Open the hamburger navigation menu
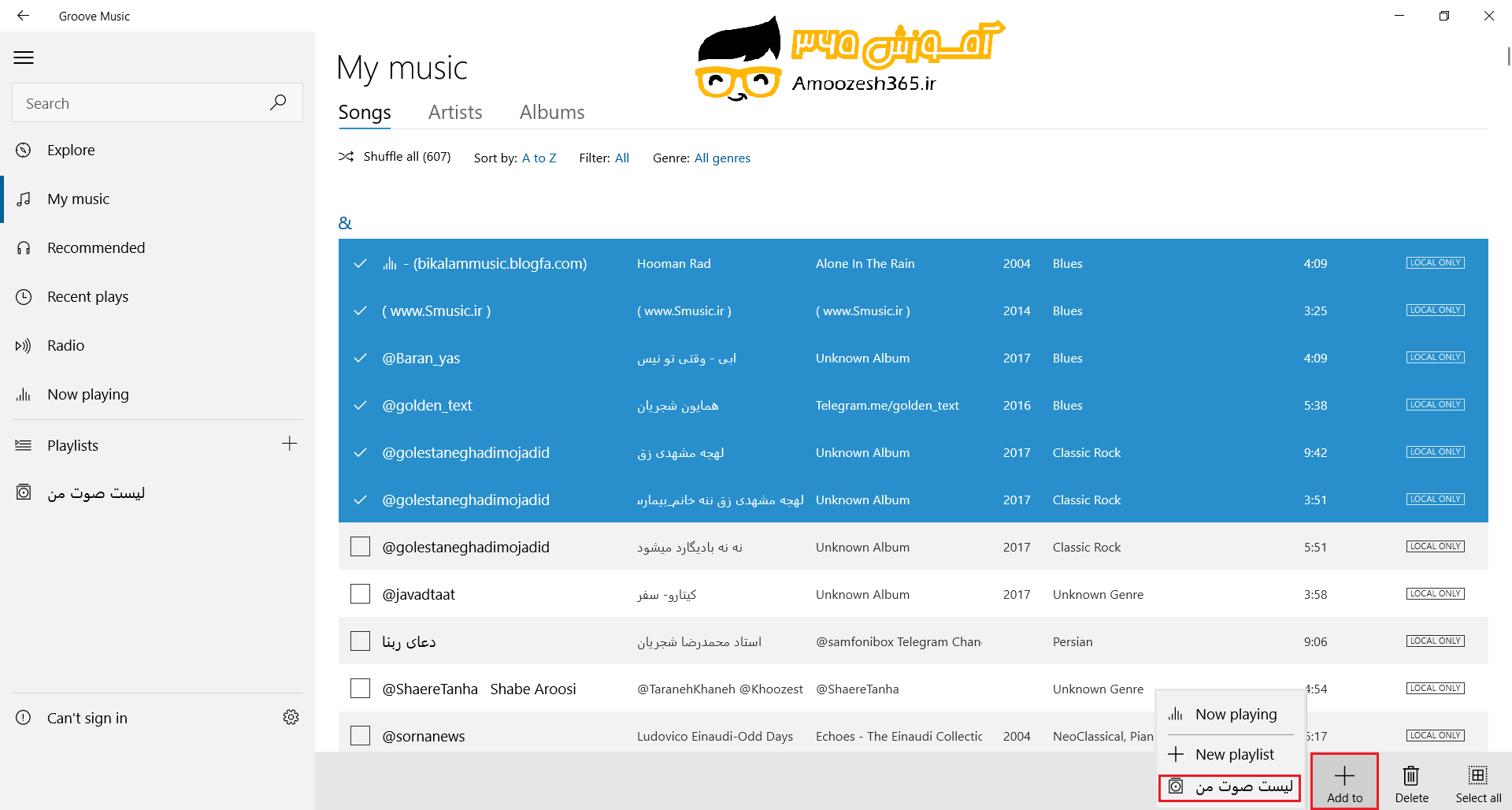 point(24,58)
